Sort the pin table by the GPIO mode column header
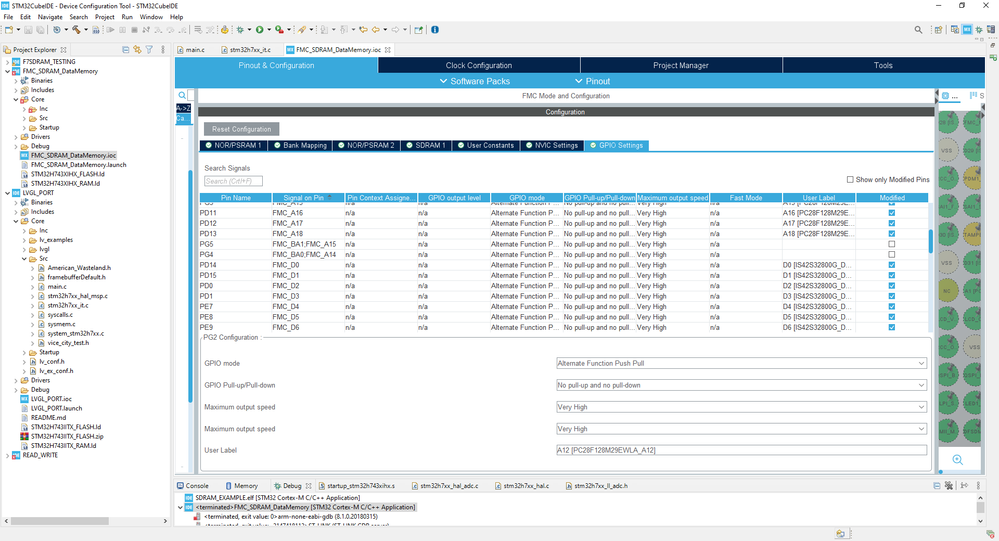 527,198
